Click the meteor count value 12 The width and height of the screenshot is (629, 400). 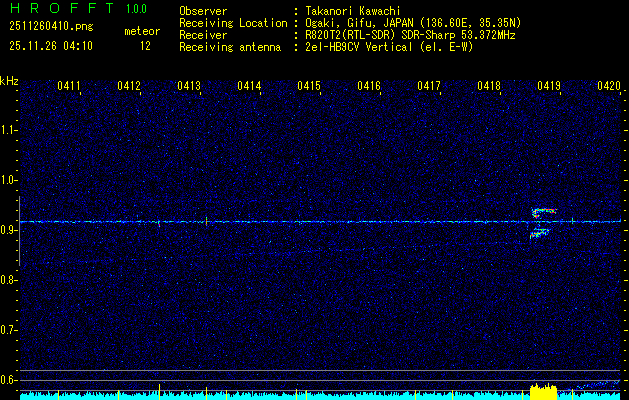[145, 46]
